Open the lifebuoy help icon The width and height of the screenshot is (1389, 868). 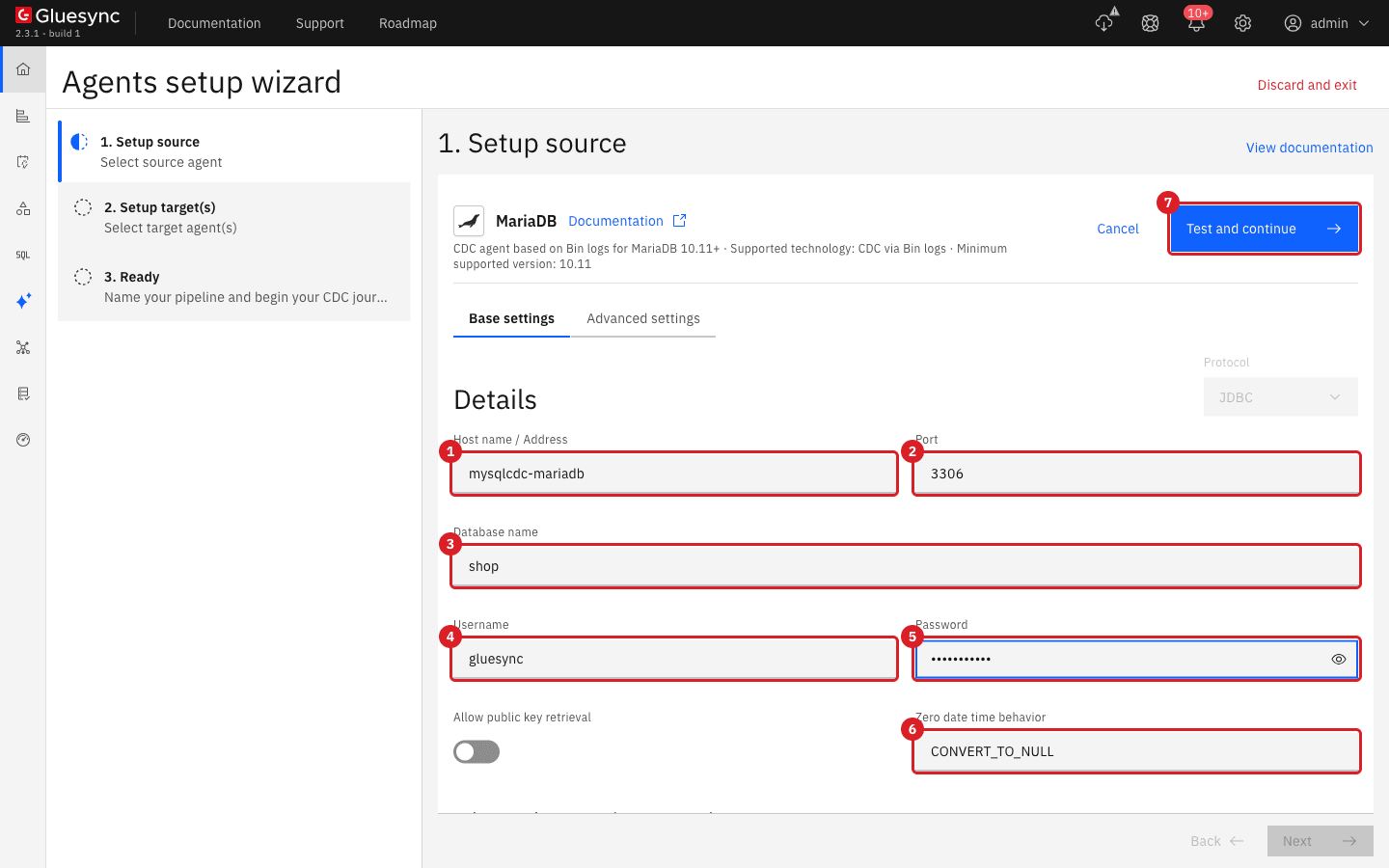1150,23
